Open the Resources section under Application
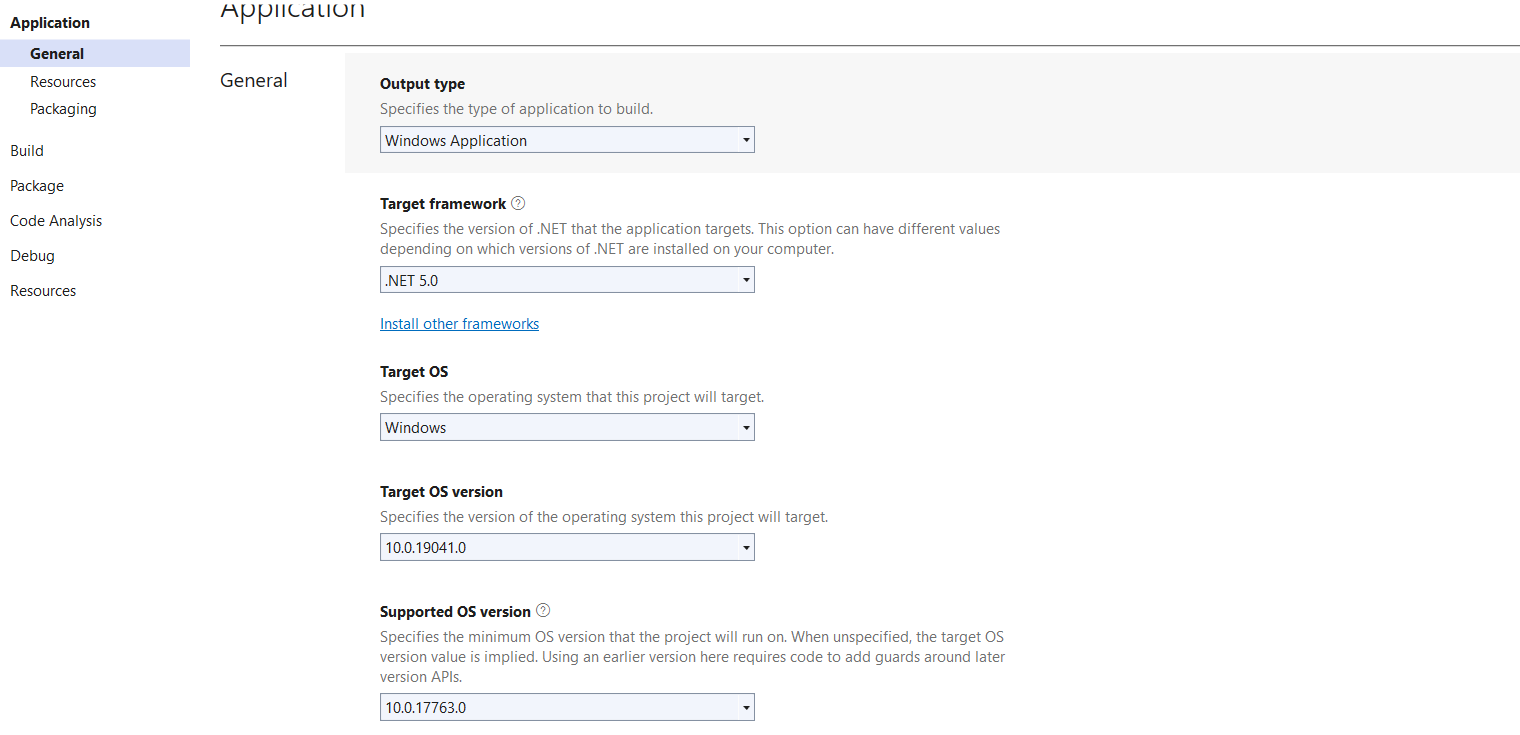The image size is (1520, 735). tap(63, 81)
